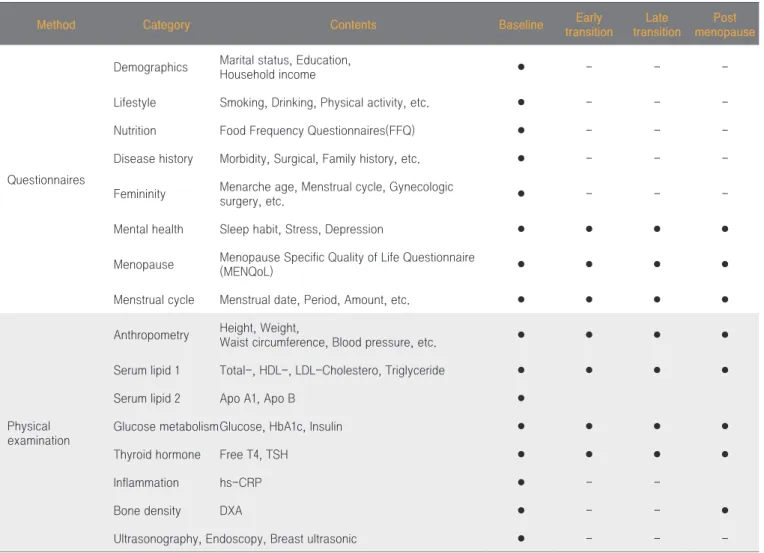Click Late transition dot for Thyroid hormone
This screenshot has width=764, height=553.
(657, 454)
